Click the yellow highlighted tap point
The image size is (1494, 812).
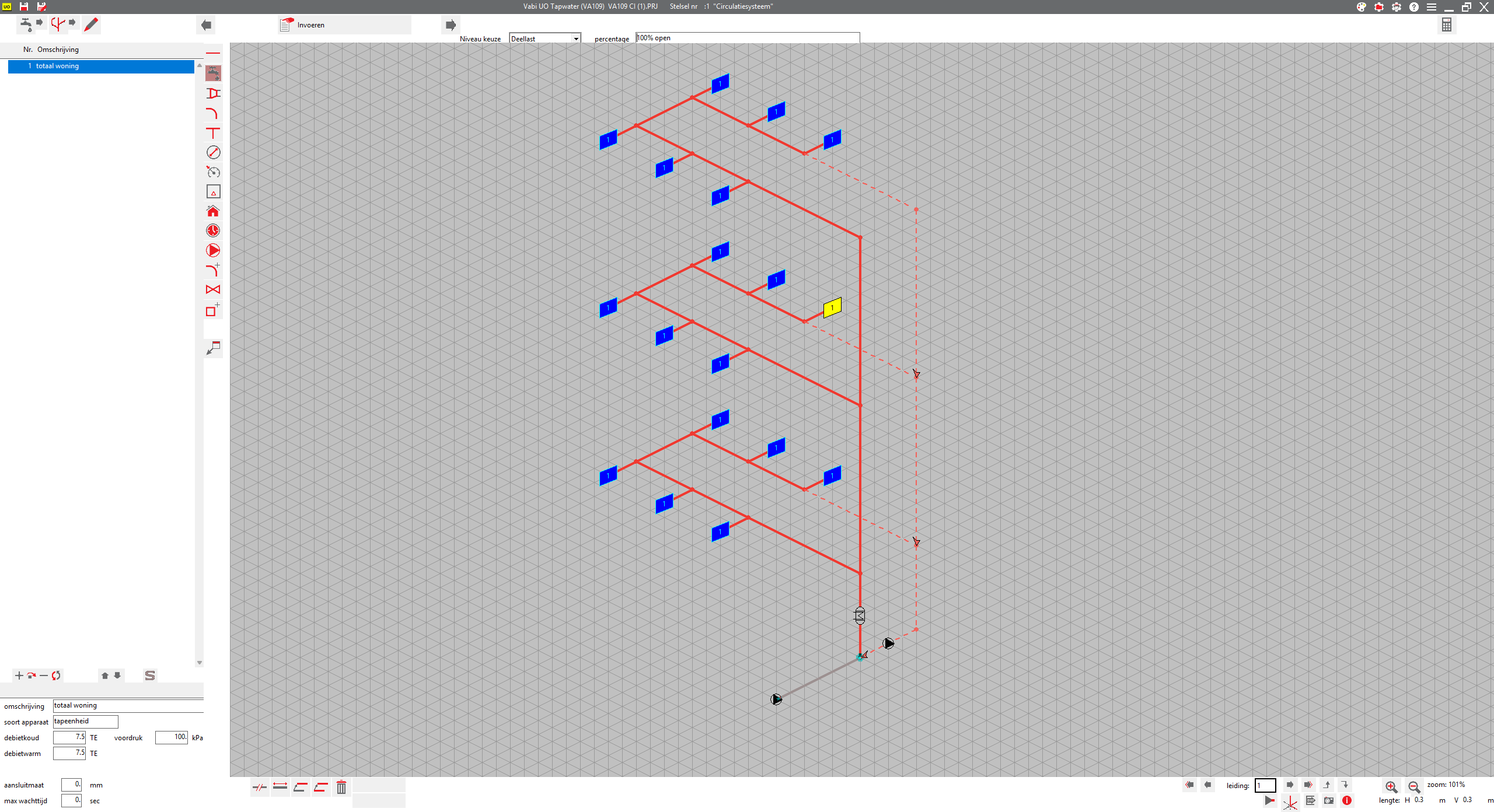point(832,307)
